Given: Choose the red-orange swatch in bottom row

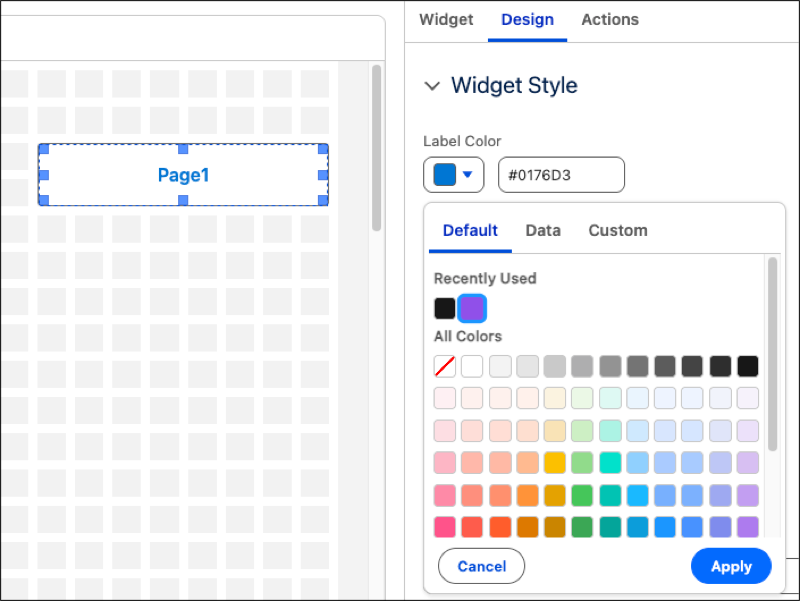Looking at the screenshot, I should 500,527.
